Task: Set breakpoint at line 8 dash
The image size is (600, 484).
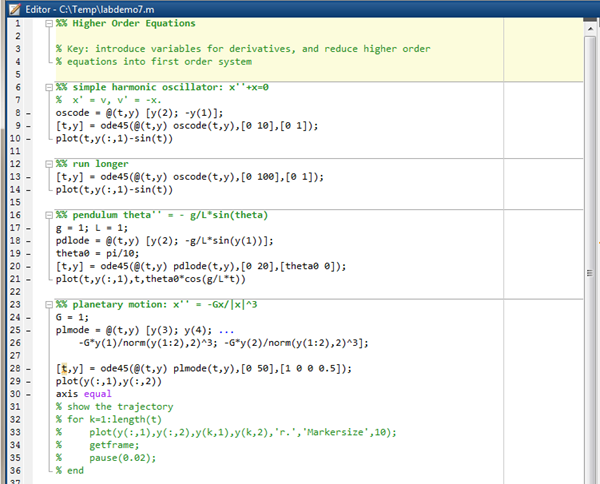Action: tap(28, 113)
